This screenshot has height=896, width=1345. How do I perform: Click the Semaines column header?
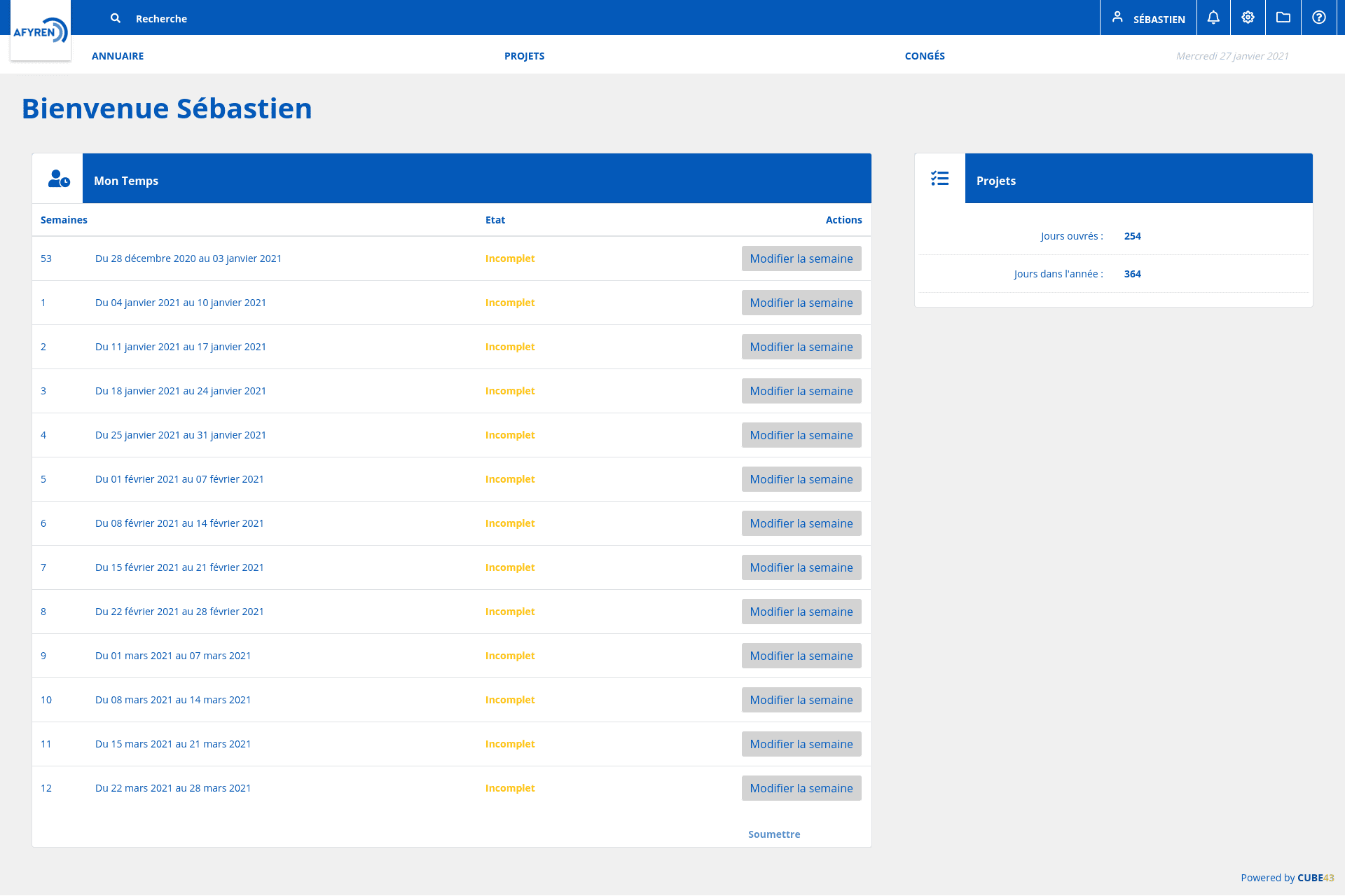(64, 220)
